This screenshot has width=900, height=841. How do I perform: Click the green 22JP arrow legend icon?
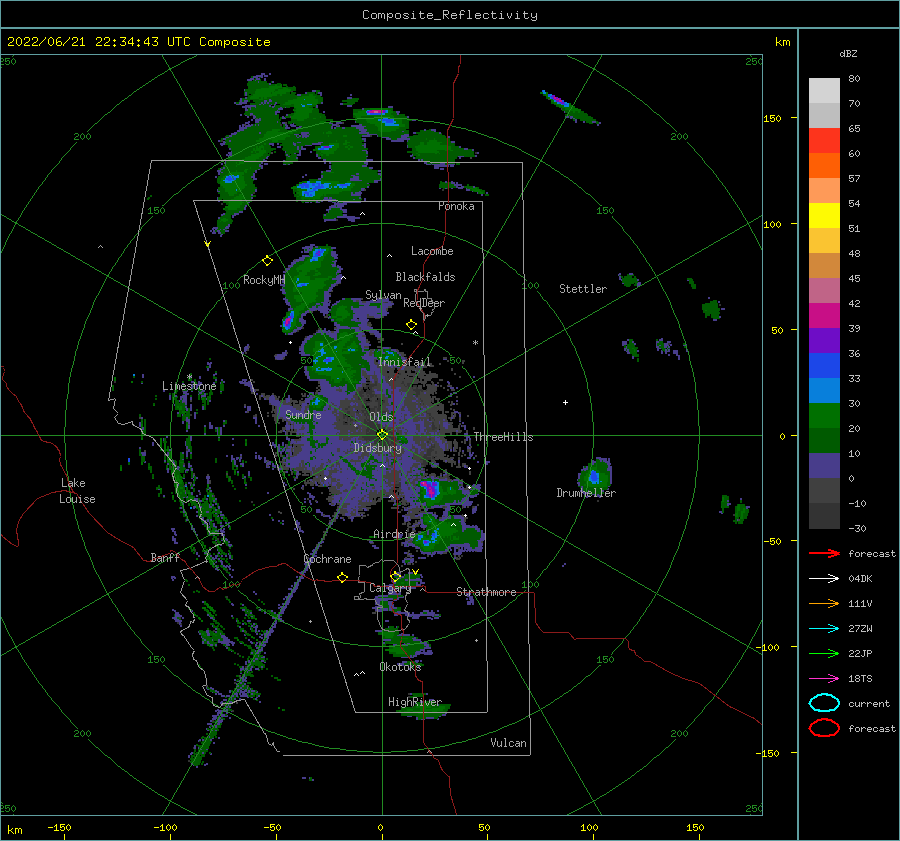tap(824, 653)
